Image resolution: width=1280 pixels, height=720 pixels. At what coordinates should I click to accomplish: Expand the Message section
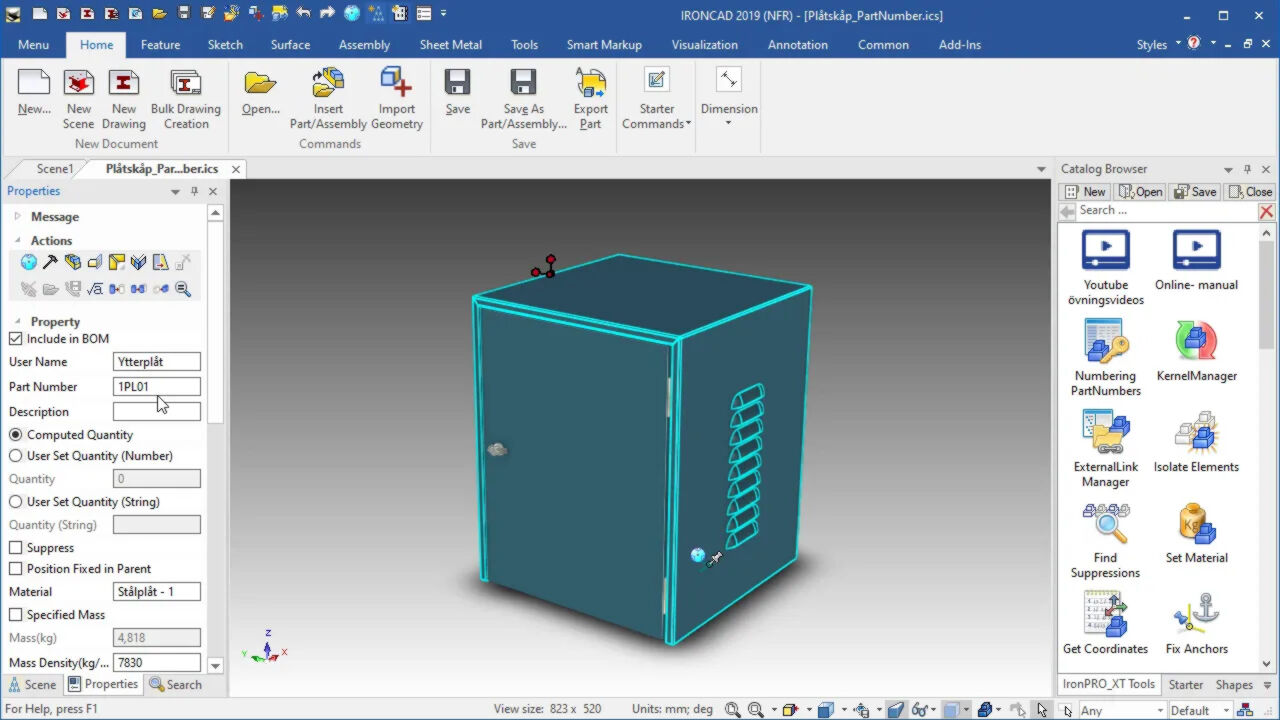coord(17,217)
